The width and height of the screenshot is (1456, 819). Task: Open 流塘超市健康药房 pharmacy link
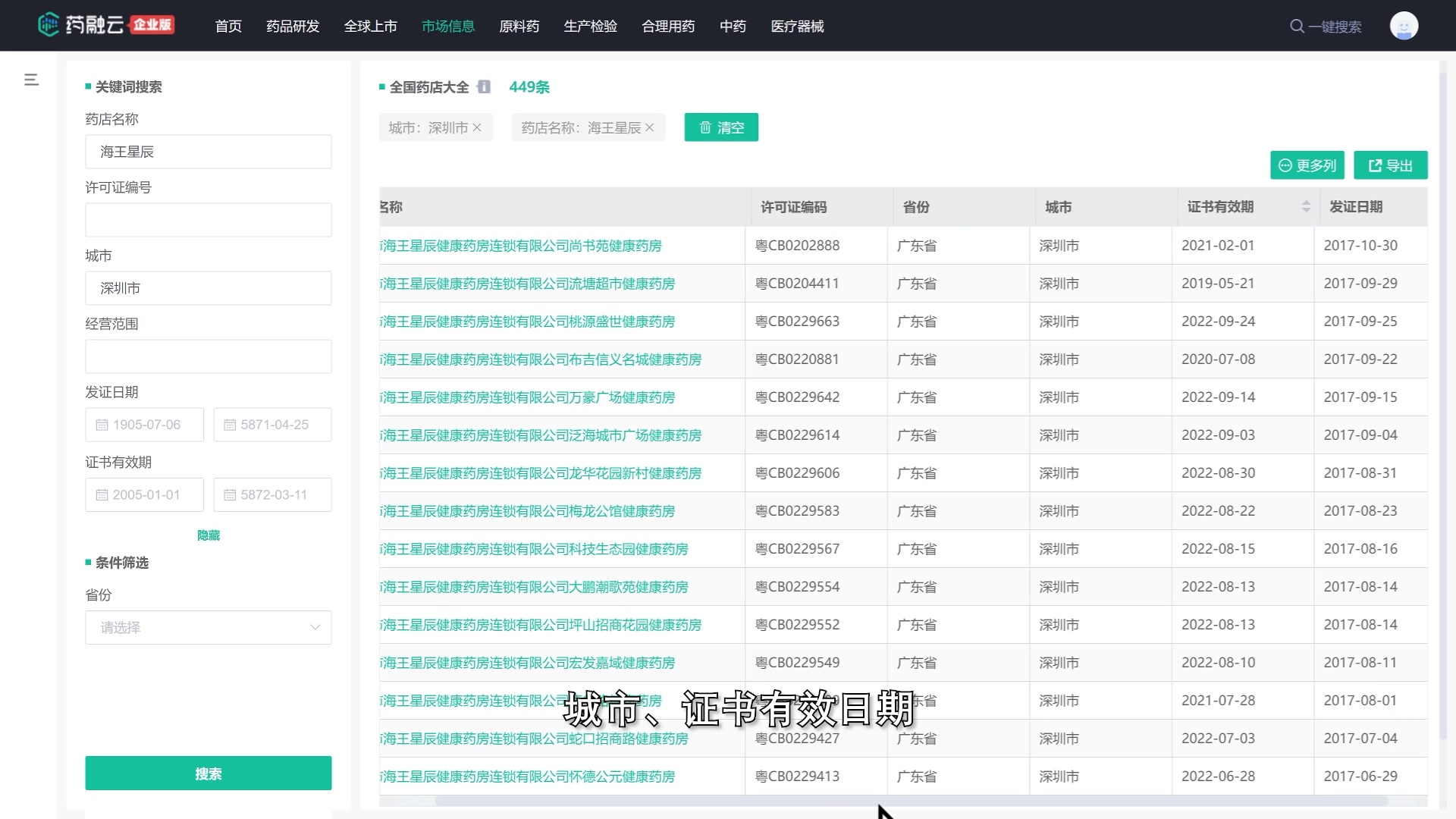pos(528,284)
